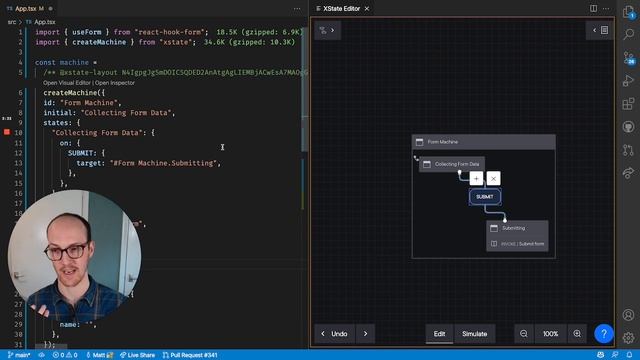Click the blue help question button
Screen dimensions: 640x360
pyautogui.click(x=604, y=334)
